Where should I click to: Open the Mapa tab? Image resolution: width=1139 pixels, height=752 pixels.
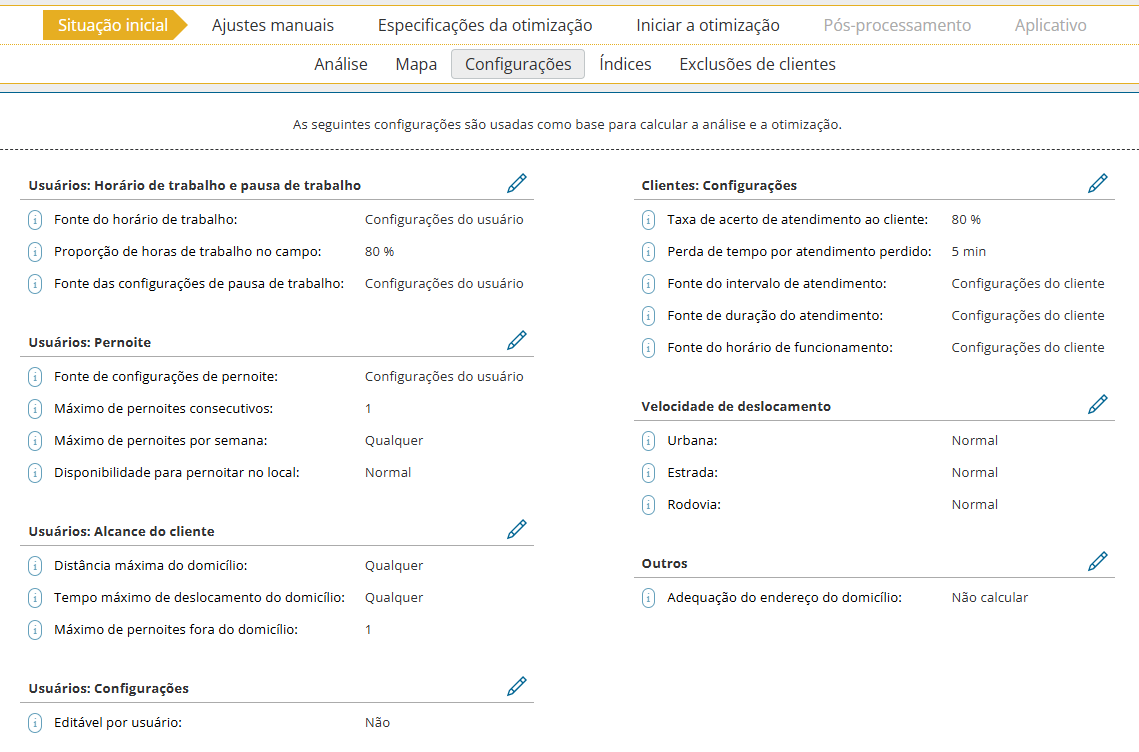[x=416, y=64]
